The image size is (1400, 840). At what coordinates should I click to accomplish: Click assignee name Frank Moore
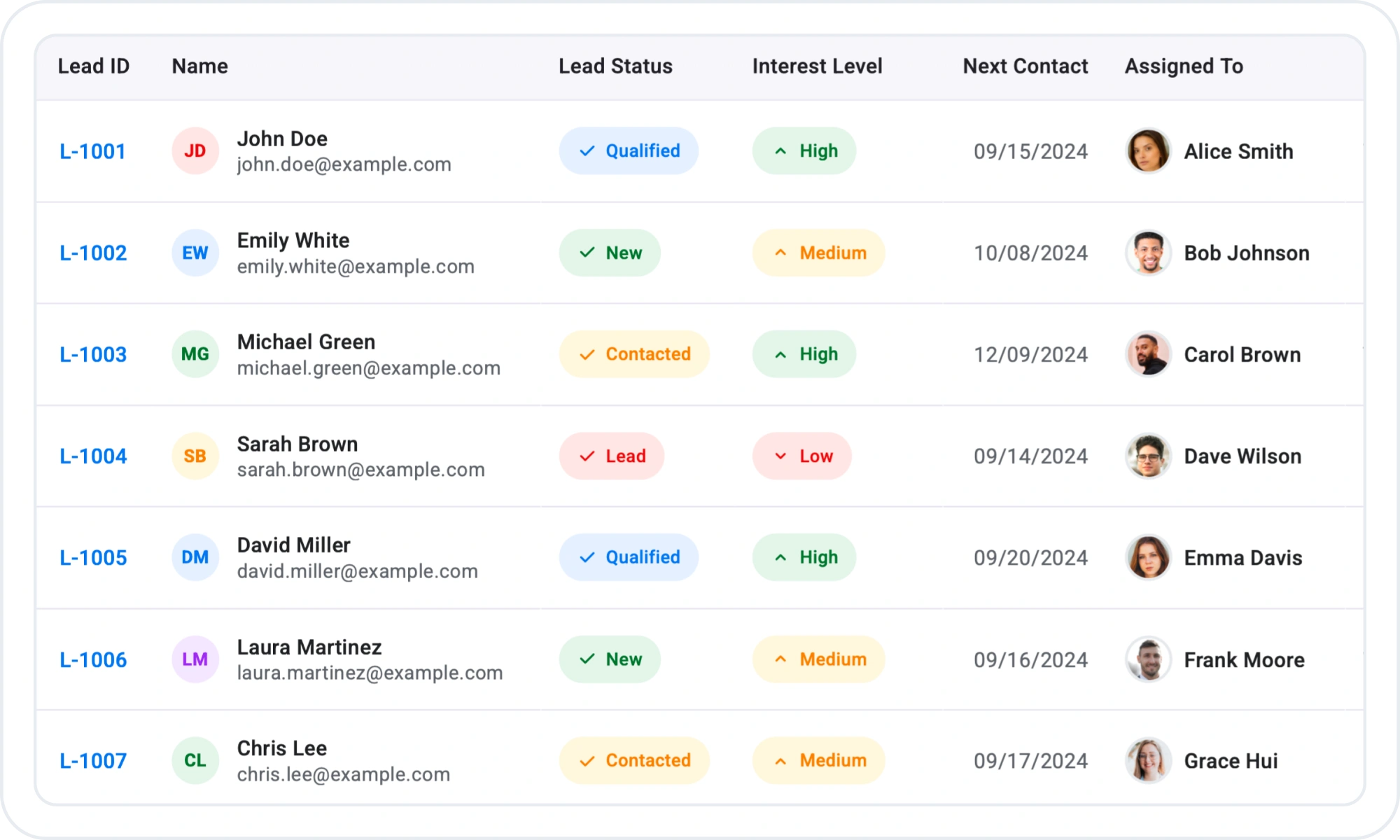click(x=1244, y=659)
